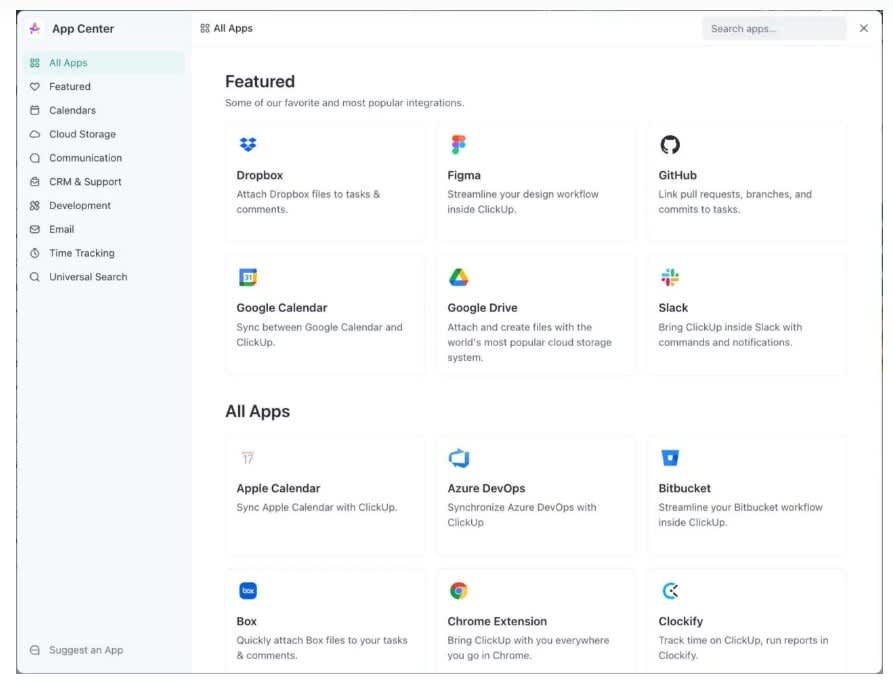The width and height of the screenshot is (893, 683).
Task: Click the Google Drive logo icon
Action: click(x=458, y=277)
